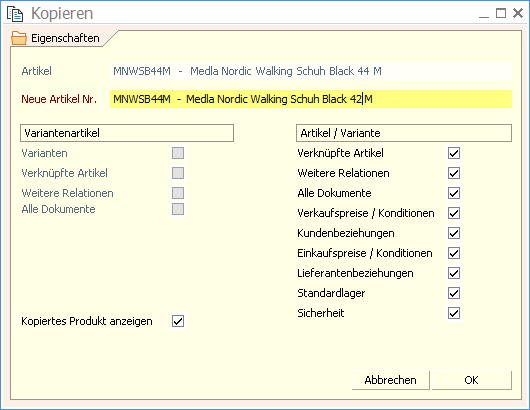Toggle Weitere Relationen checkbox on the right
This screenshot has height=410, width=530.
point(454,173)
